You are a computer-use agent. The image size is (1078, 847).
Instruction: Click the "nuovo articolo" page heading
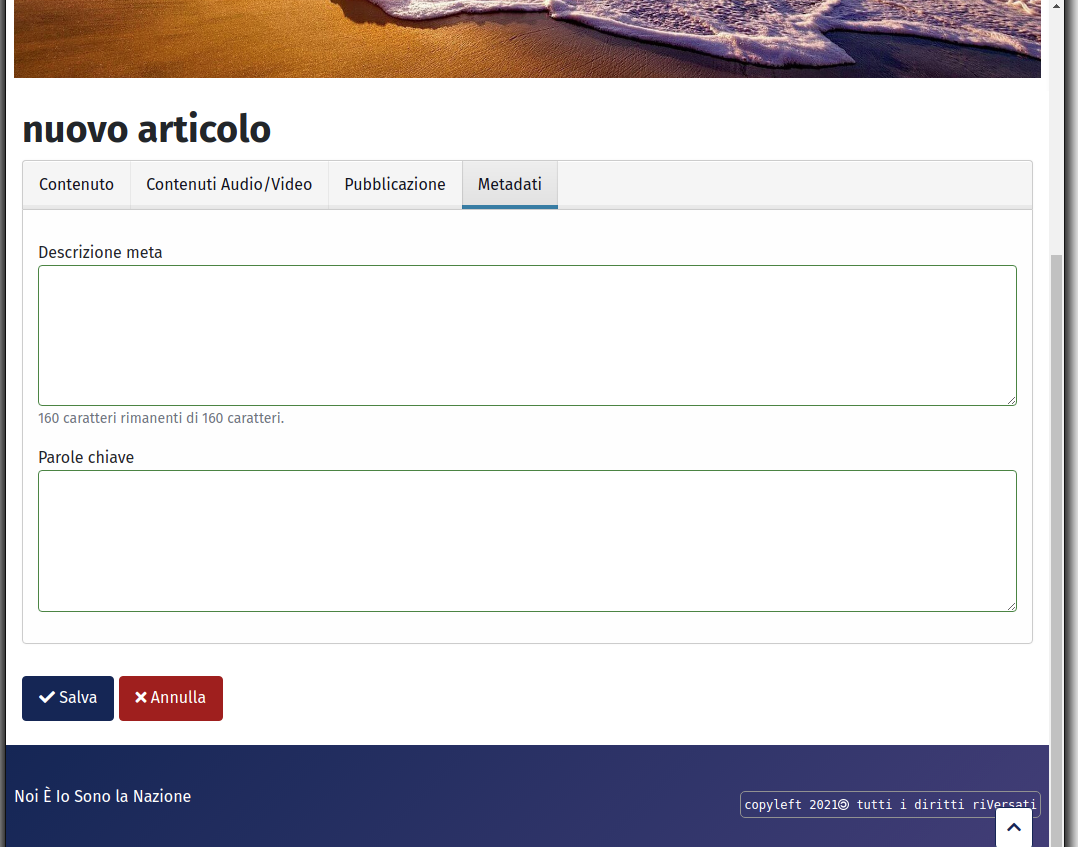(146, 130)
